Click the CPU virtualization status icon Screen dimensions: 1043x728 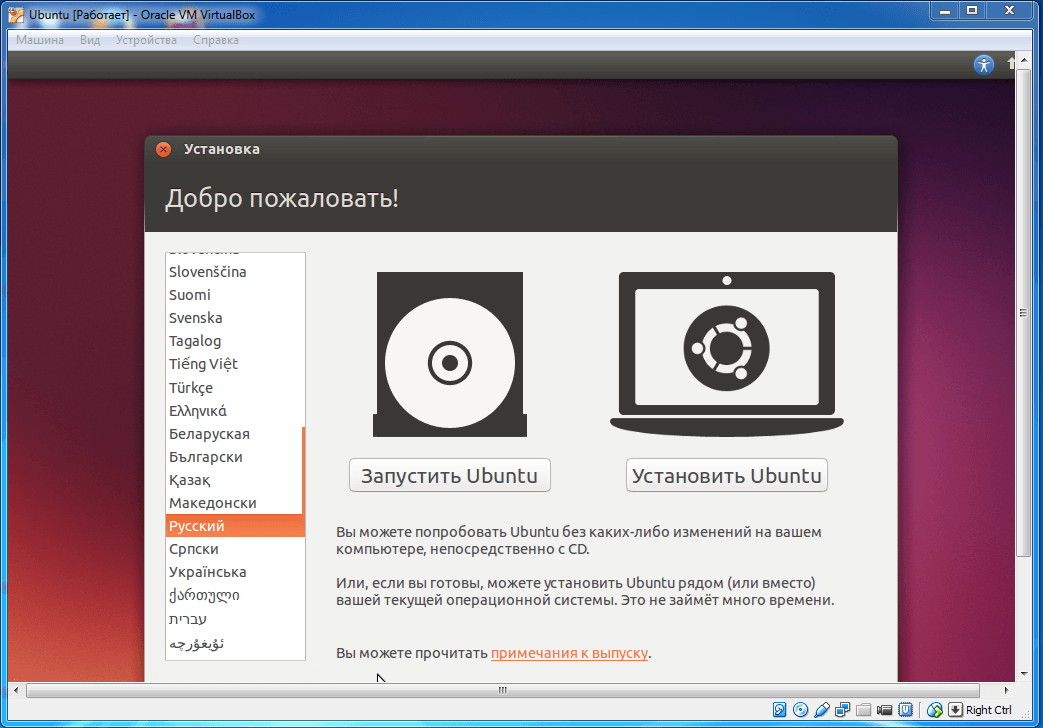tap(905, 710)
